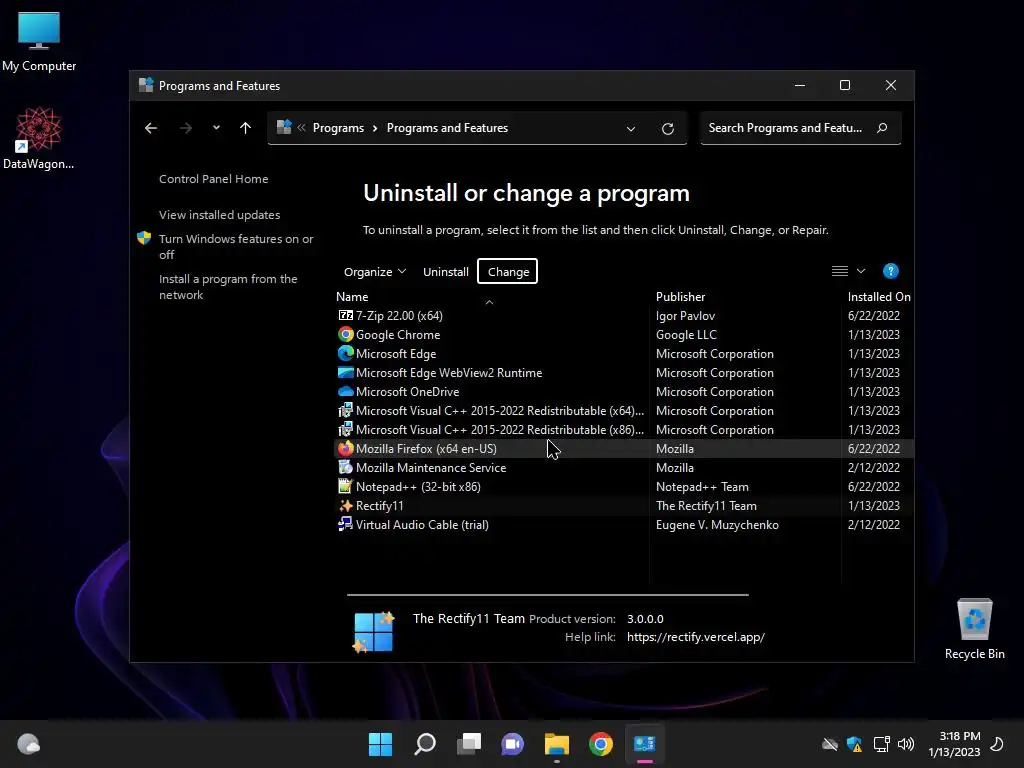
Task: Click the Notepad++ Team publisher cell
Action: click(702, 487)
